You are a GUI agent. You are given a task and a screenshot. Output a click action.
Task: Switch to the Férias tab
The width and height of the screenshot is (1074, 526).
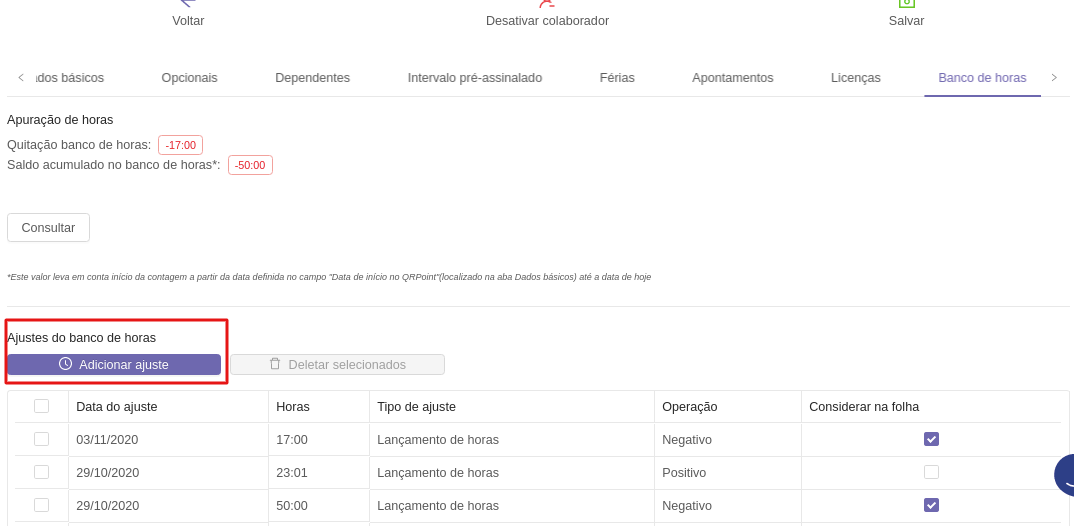coord(617,78)
